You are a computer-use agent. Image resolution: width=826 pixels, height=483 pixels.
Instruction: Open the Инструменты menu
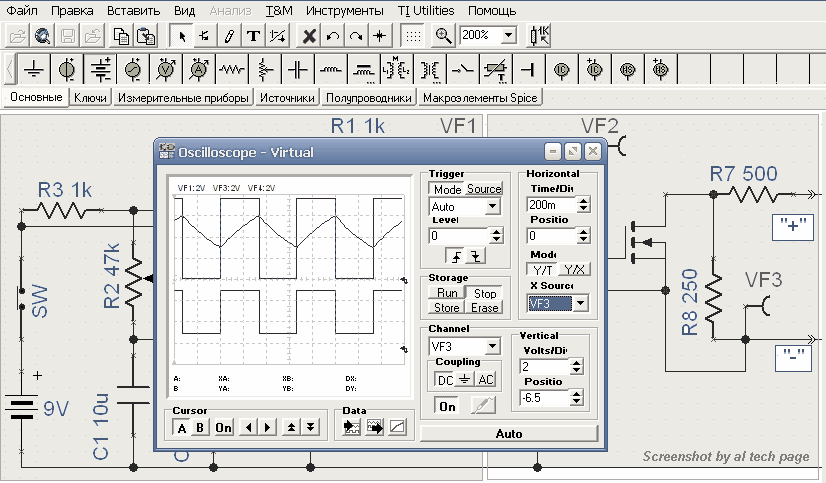(343, 11)
